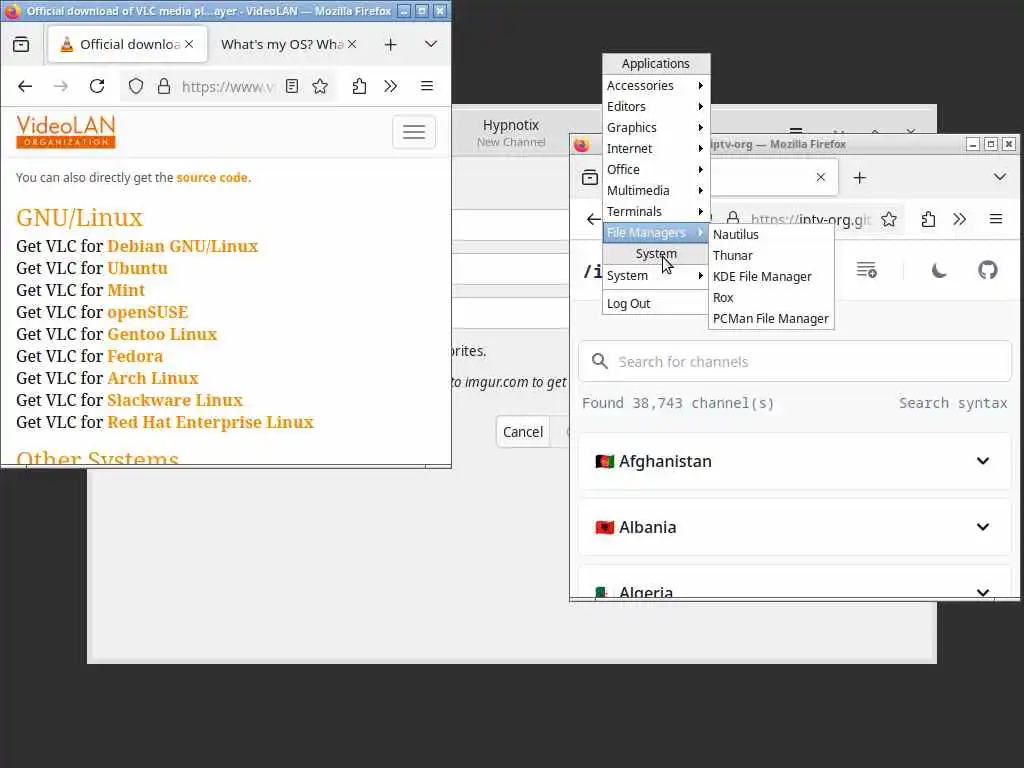
Task: List all tabs in iptv-org Firefox window
Action: 999,177
